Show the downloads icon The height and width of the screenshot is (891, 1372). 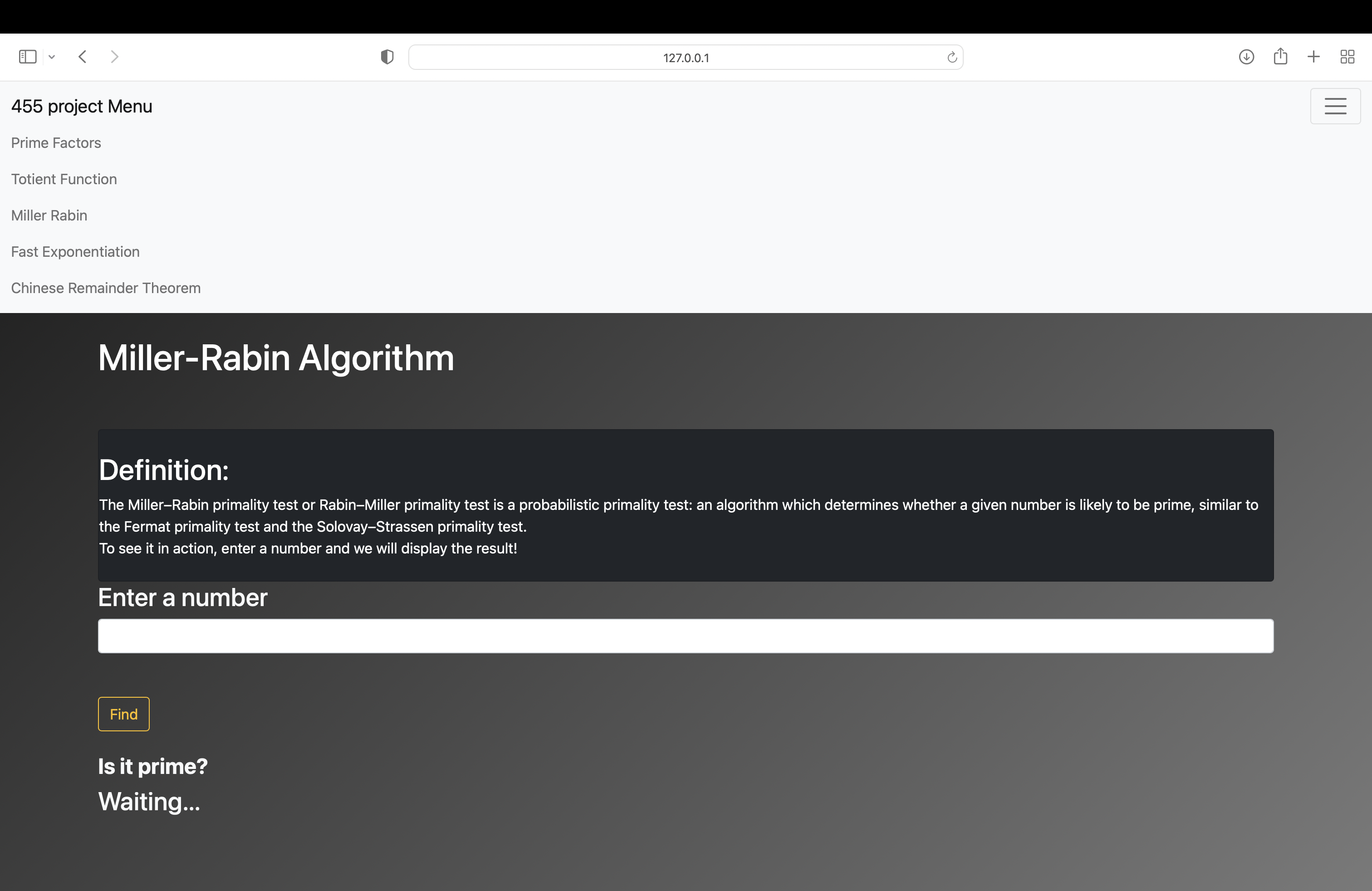(1246, 56)
